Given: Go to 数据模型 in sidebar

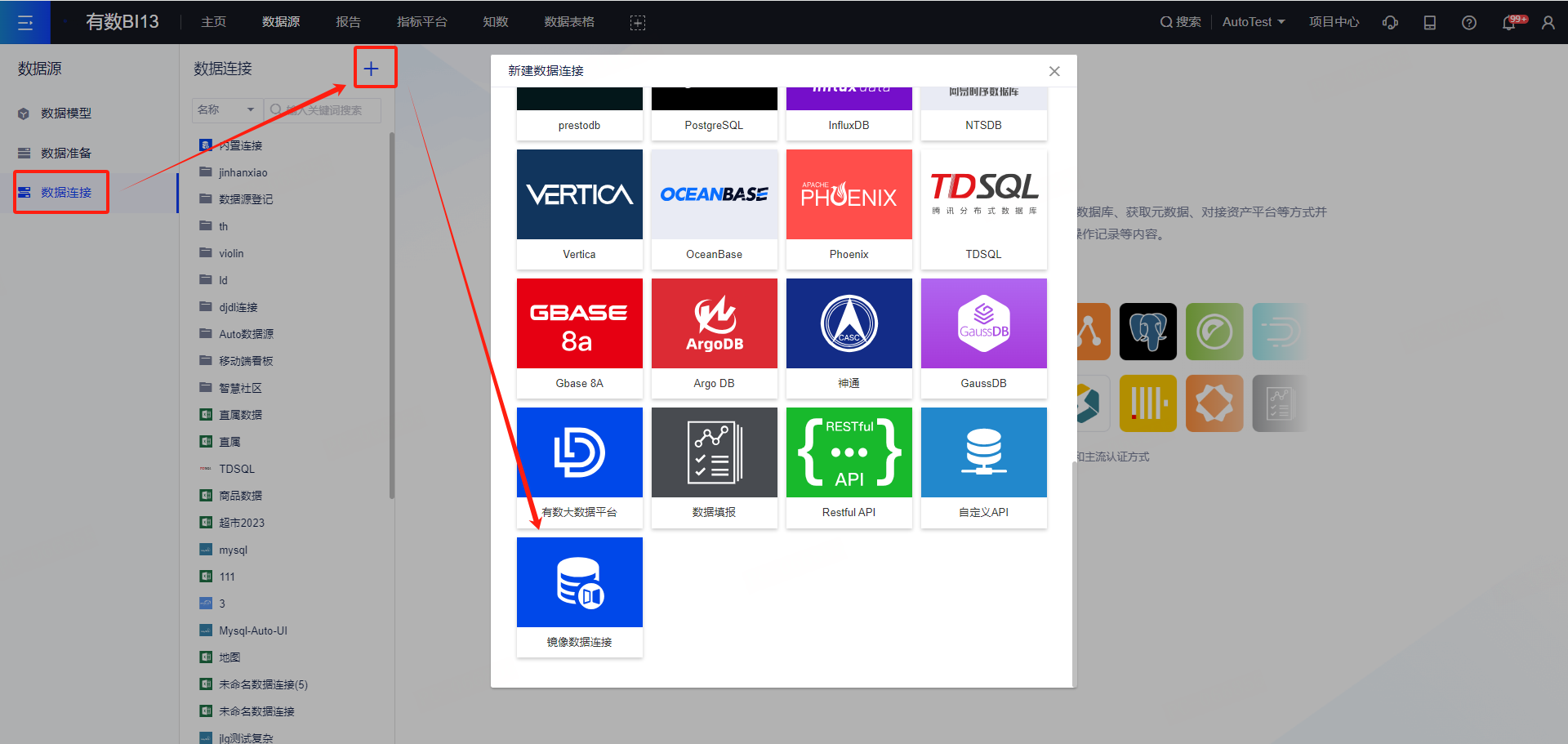Looking at the screenshot, I should point(66,114).
